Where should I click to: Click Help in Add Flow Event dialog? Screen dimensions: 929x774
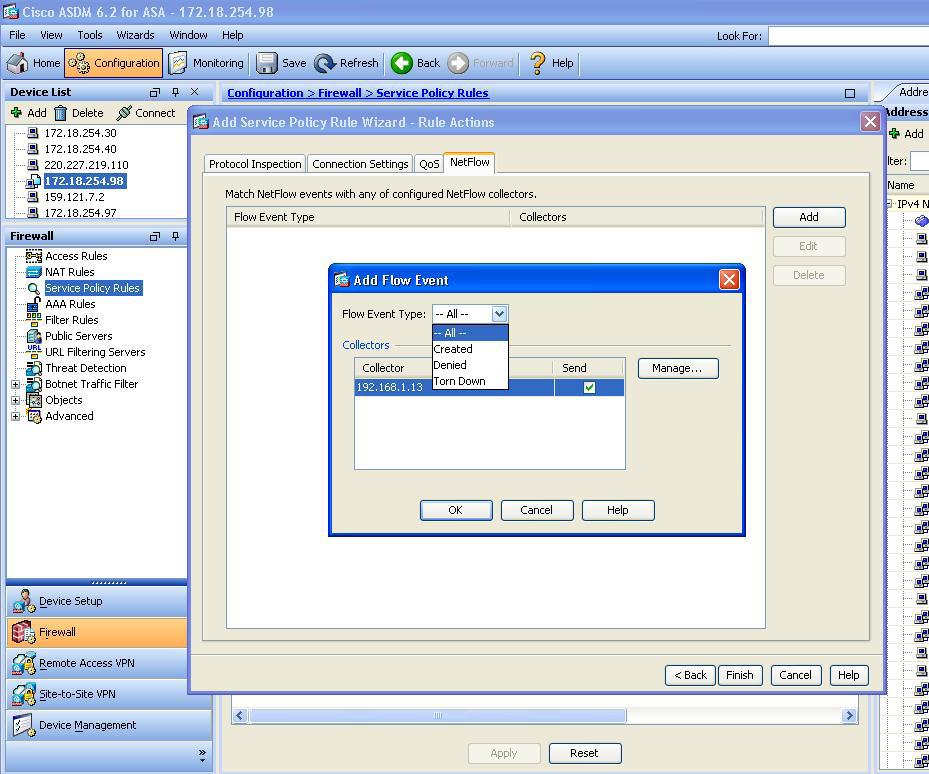click(x=618, y=510)
